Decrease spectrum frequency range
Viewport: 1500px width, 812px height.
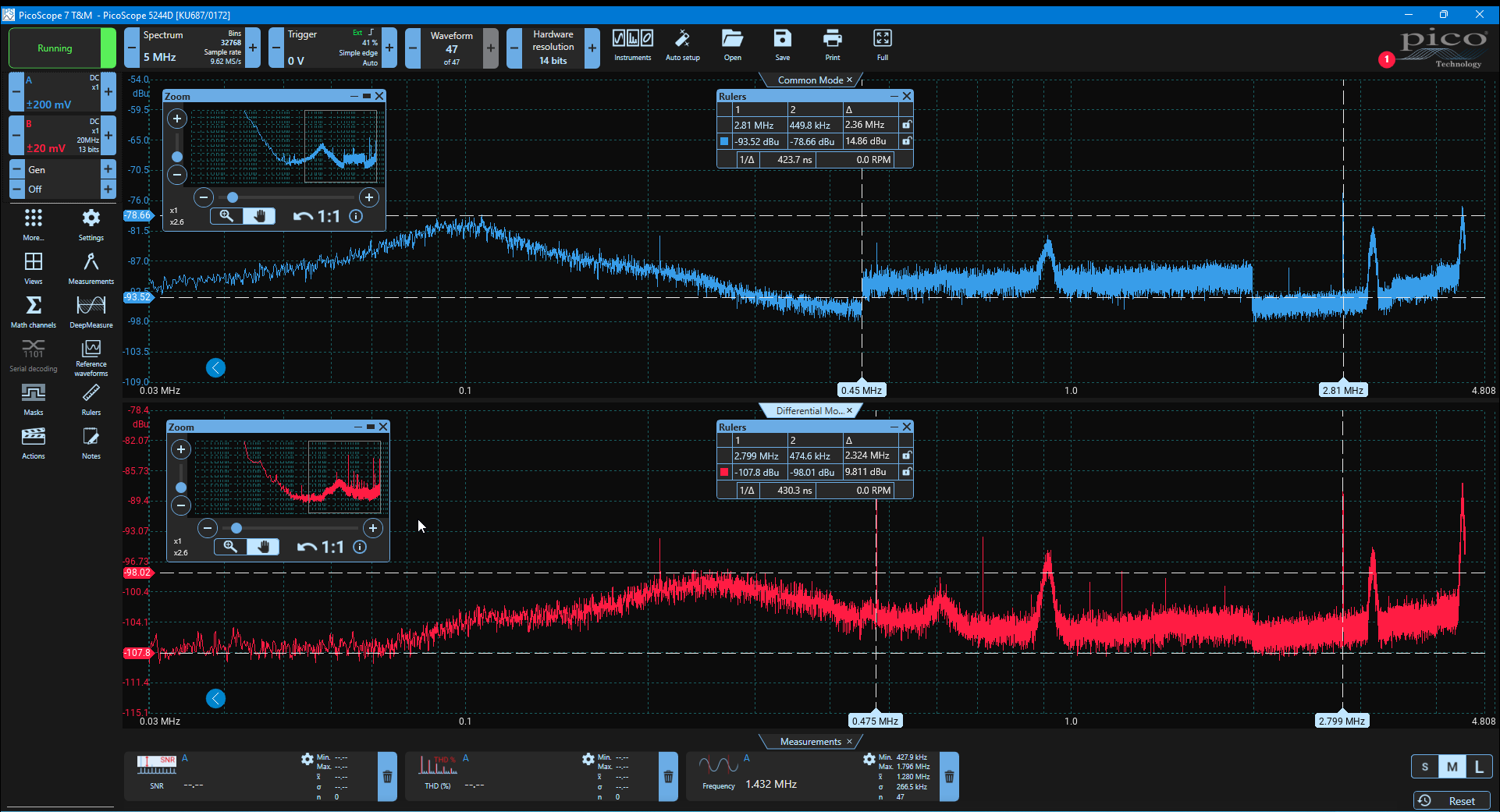[132, 48]
